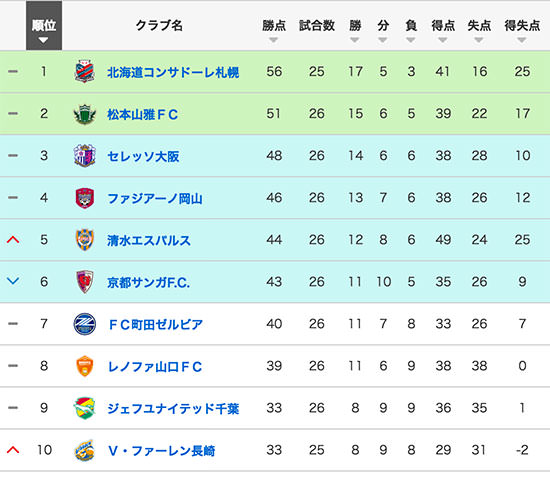The image size is (550, 477).
Task: Click the Hokkaido Consadole Sapporo club crest
Action: tap(85, 72)
